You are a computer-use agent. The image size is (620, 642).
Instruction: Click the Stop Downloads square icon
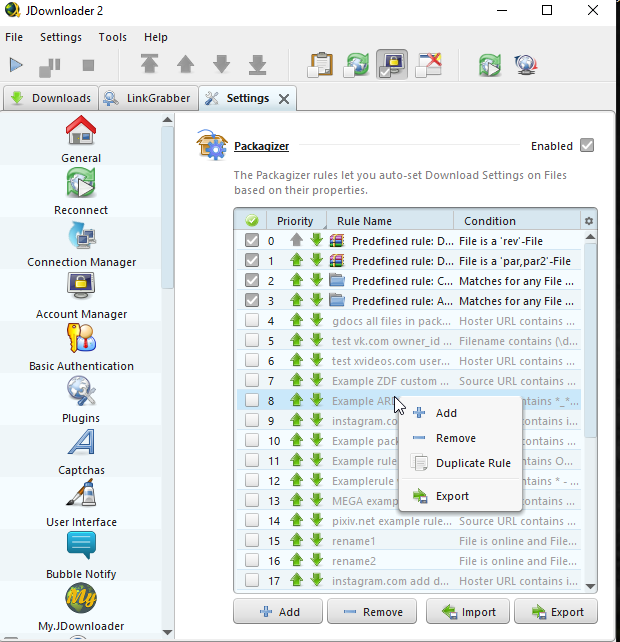(88, 65)
